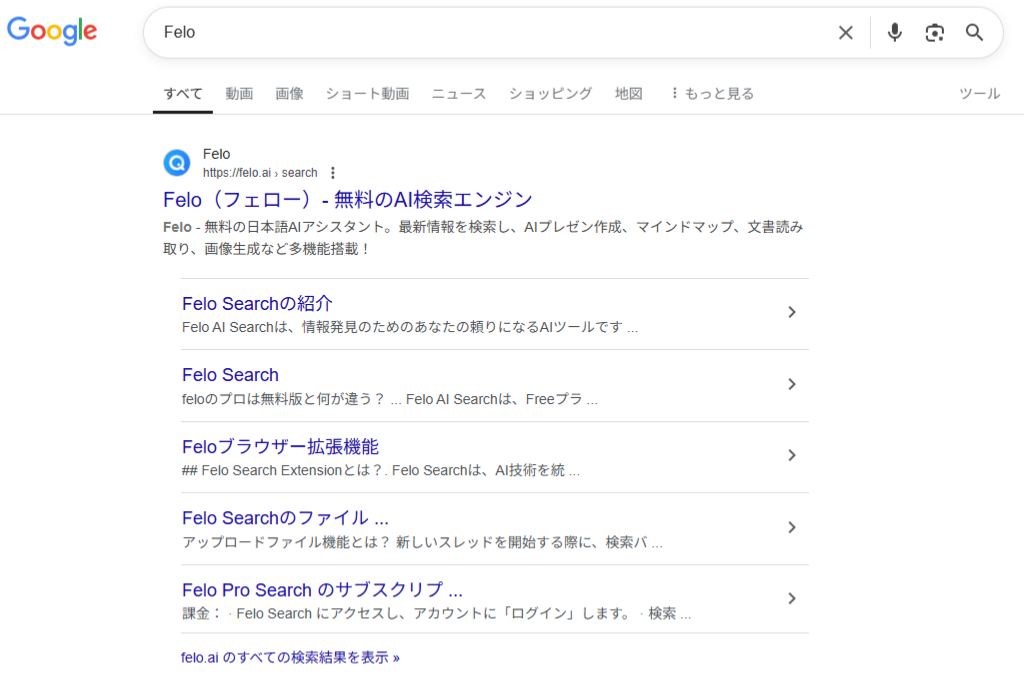Open the Felo Search sitelink
The height and width of the screenshot is (674, 1024).
tap(231, 375)
